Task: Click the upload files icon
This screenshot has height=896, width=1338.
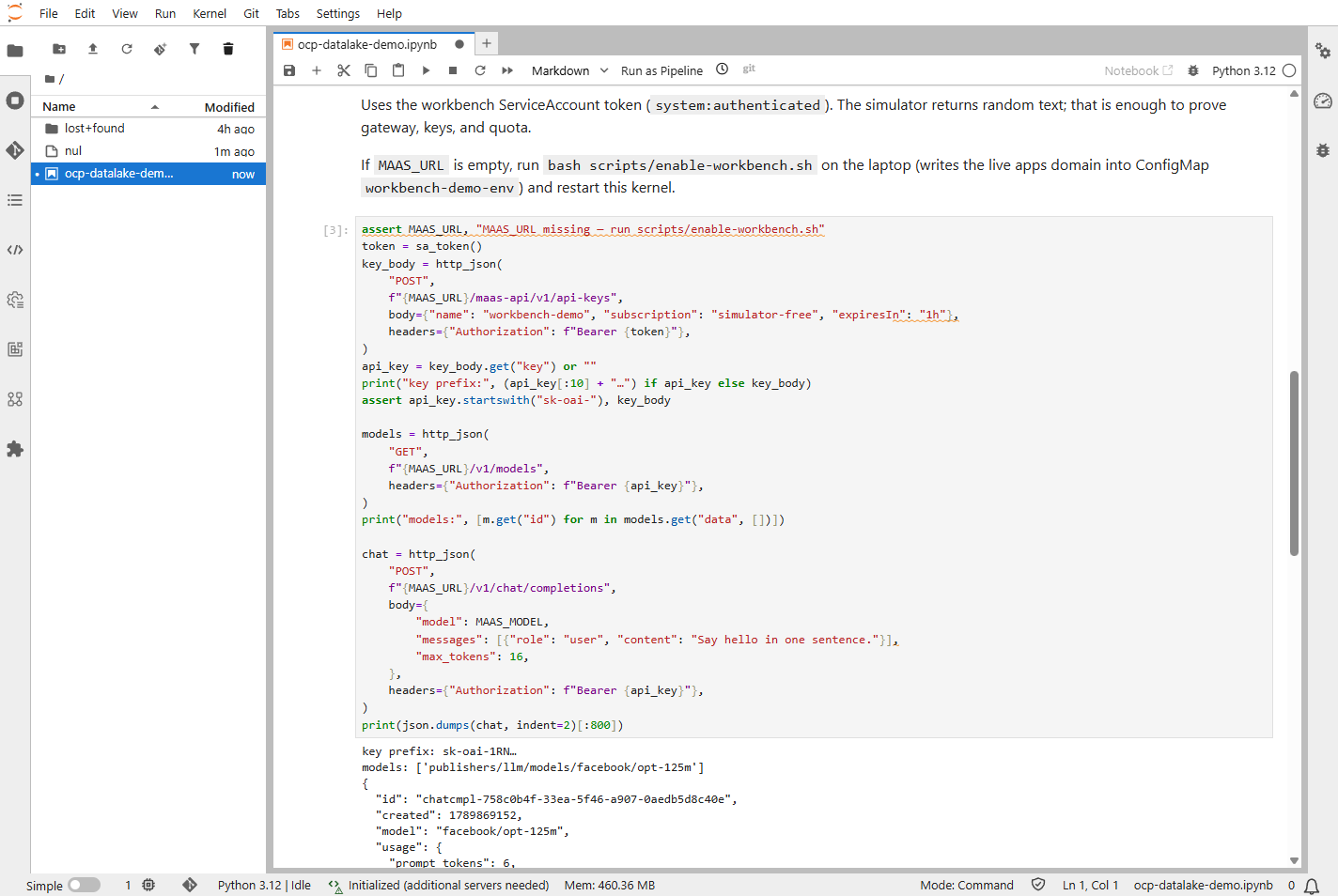Action: [93, 49]
